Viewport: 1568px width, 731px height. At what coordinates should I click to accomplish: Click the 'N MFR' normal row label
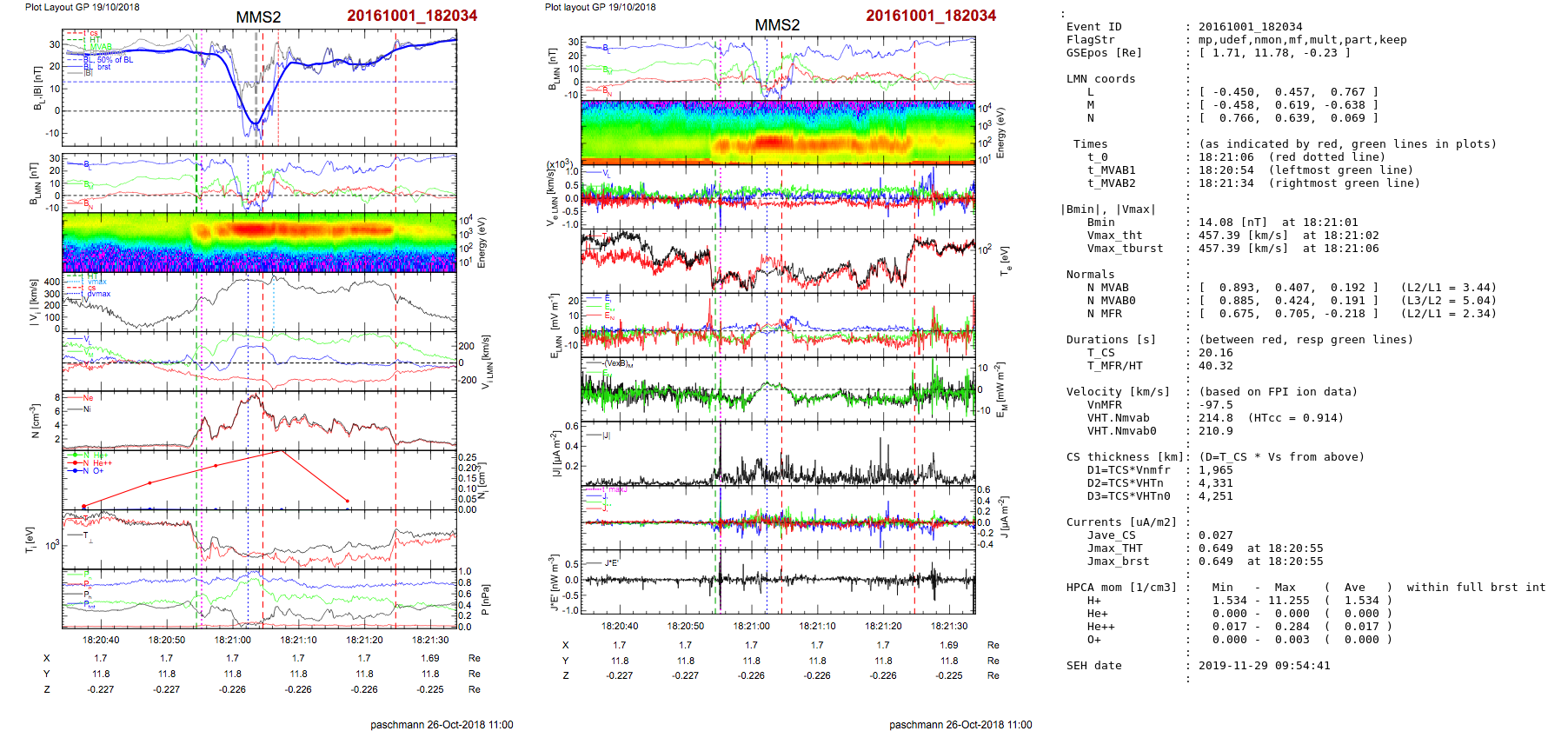click(1104, 314)
